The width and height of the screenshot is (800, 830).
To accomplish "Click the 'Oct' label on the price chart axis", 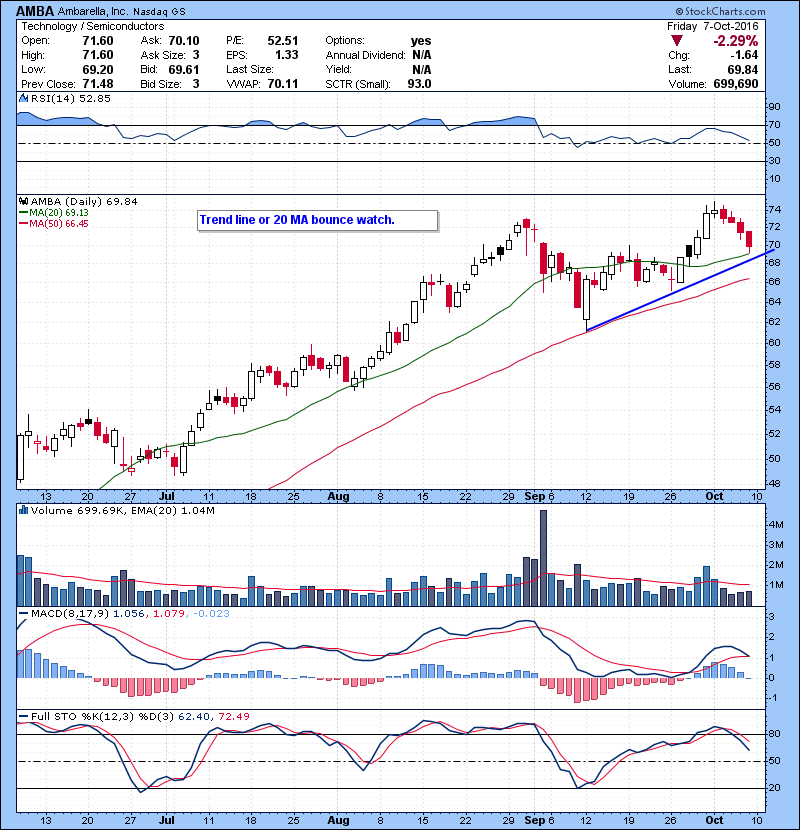I will 714,497.
